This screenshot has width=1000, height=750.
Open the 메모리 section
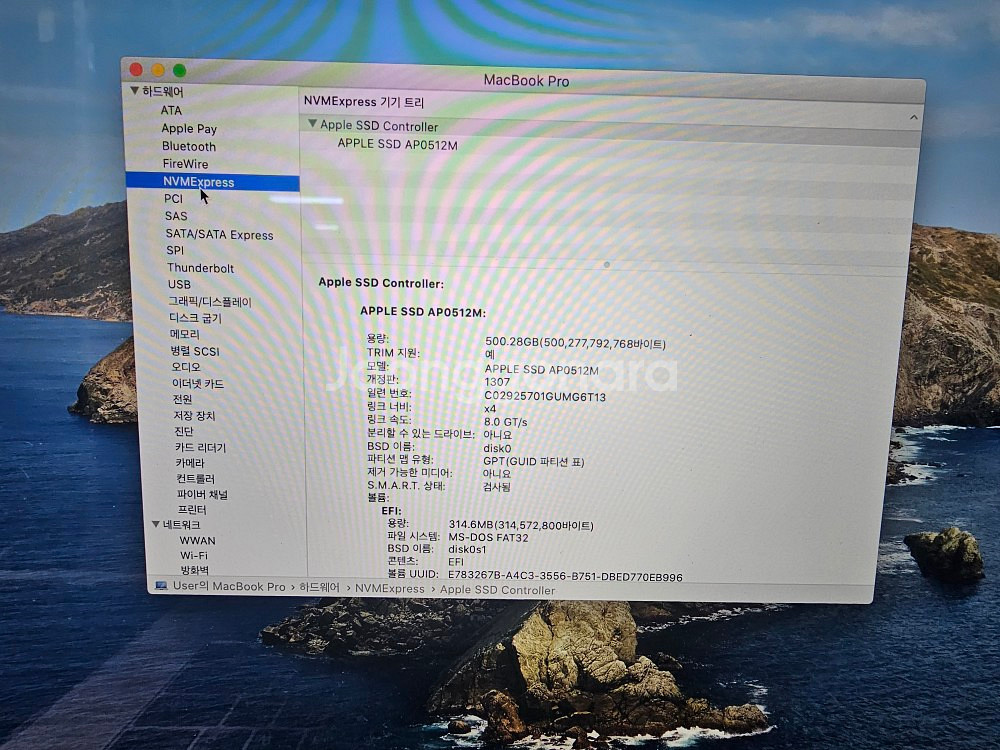(185, 334)
